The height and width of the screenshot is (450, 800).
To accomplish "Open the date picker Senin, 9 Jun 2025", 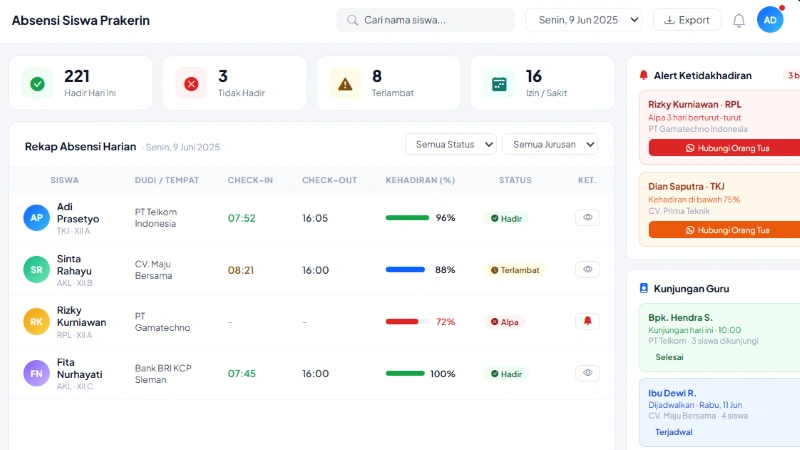I will pos(585,20).
